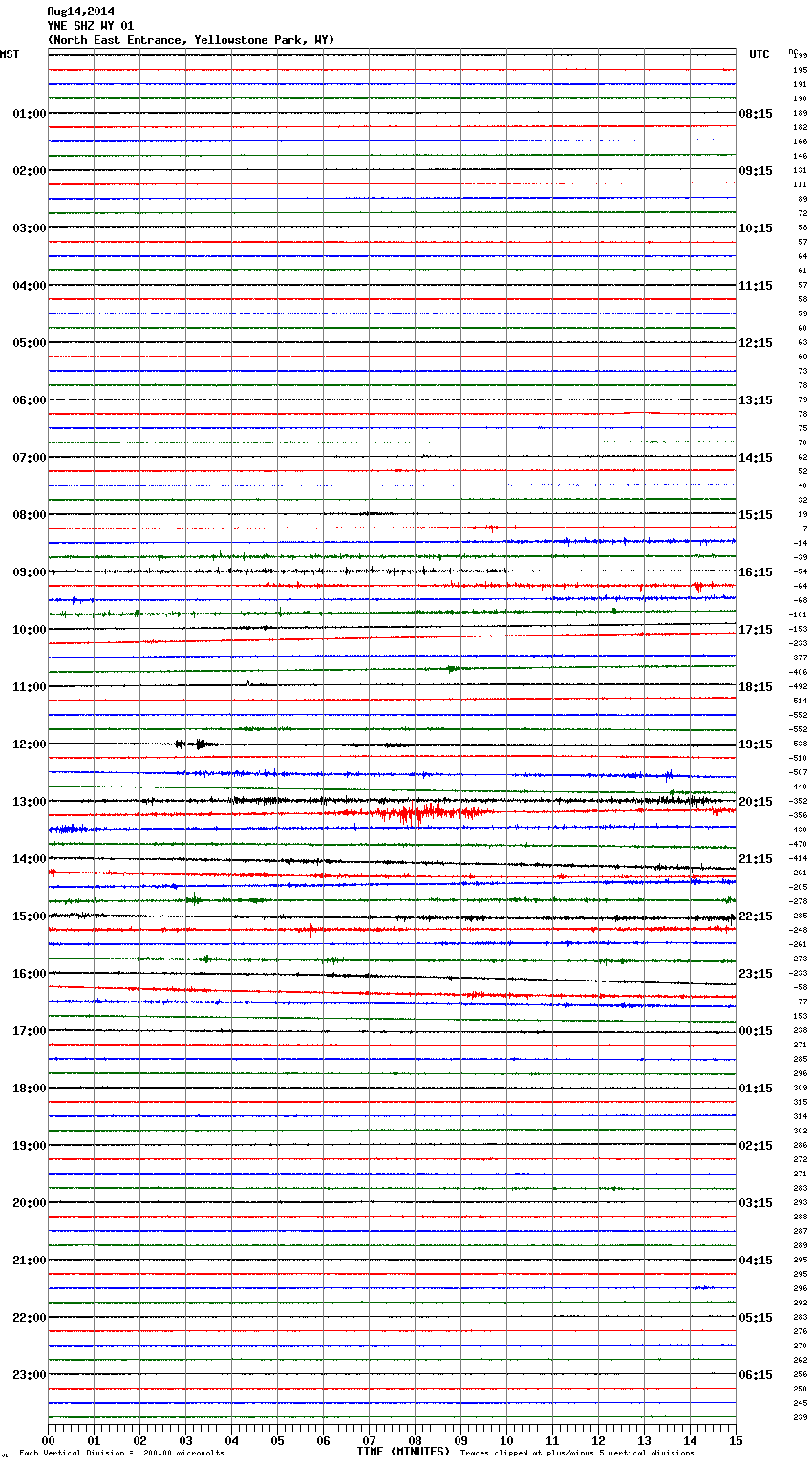Select the 08:15 UTC label
This screenshot has width=812, height=1466.
pyautogui.click(x=756, y=114)
